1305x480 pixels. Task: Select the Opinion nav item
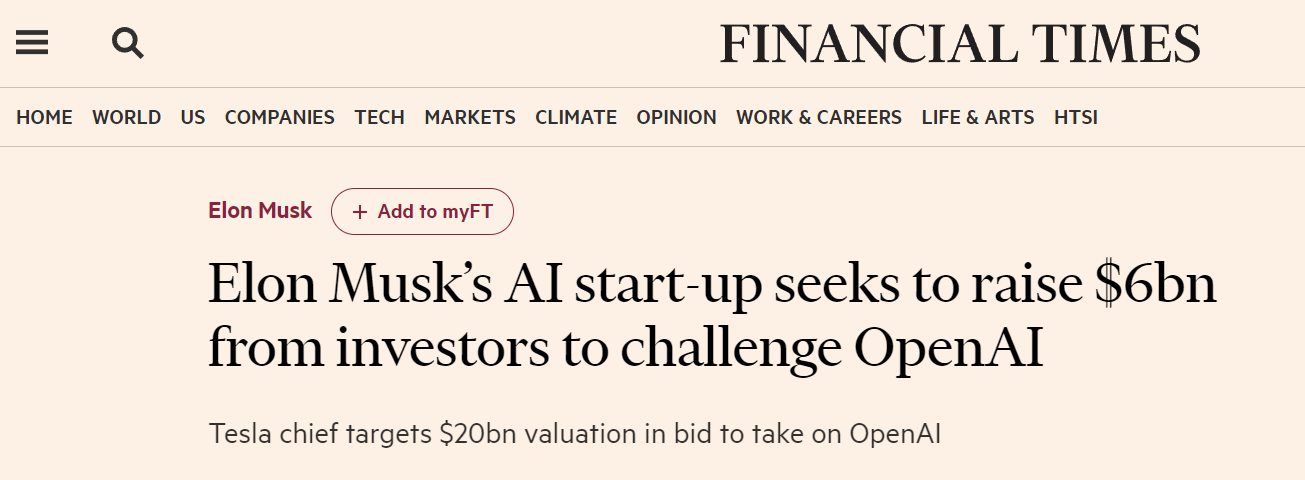(676, 117)
